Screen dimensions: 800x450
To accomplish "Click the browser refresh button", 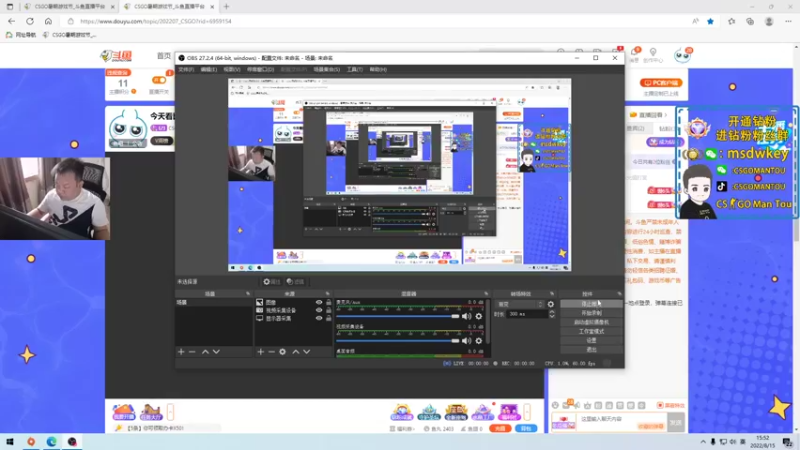I will [x=30, y=21].
